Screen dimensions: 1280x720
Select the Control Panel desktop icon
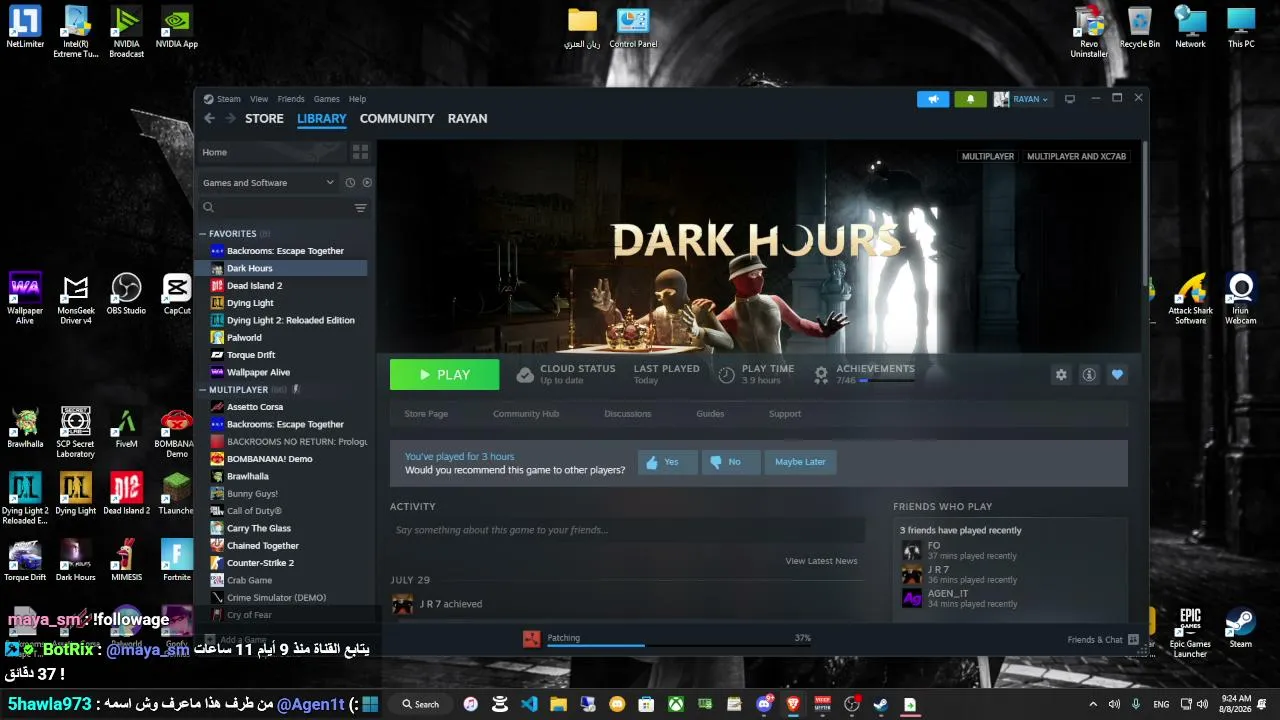[633, 28]
